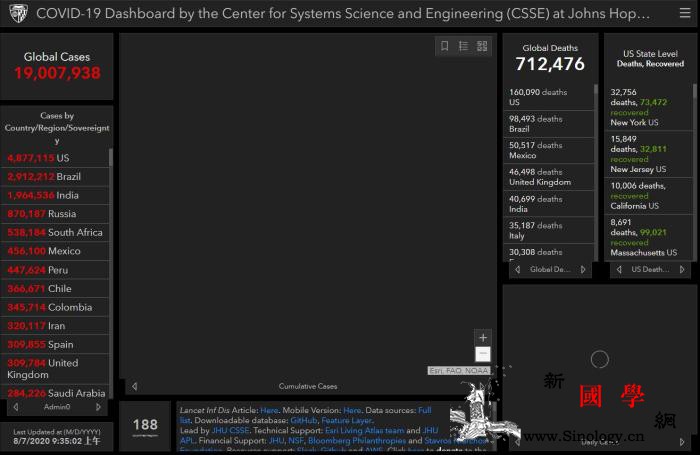Click the Johns Hopkins shield logo

(18, 13)
